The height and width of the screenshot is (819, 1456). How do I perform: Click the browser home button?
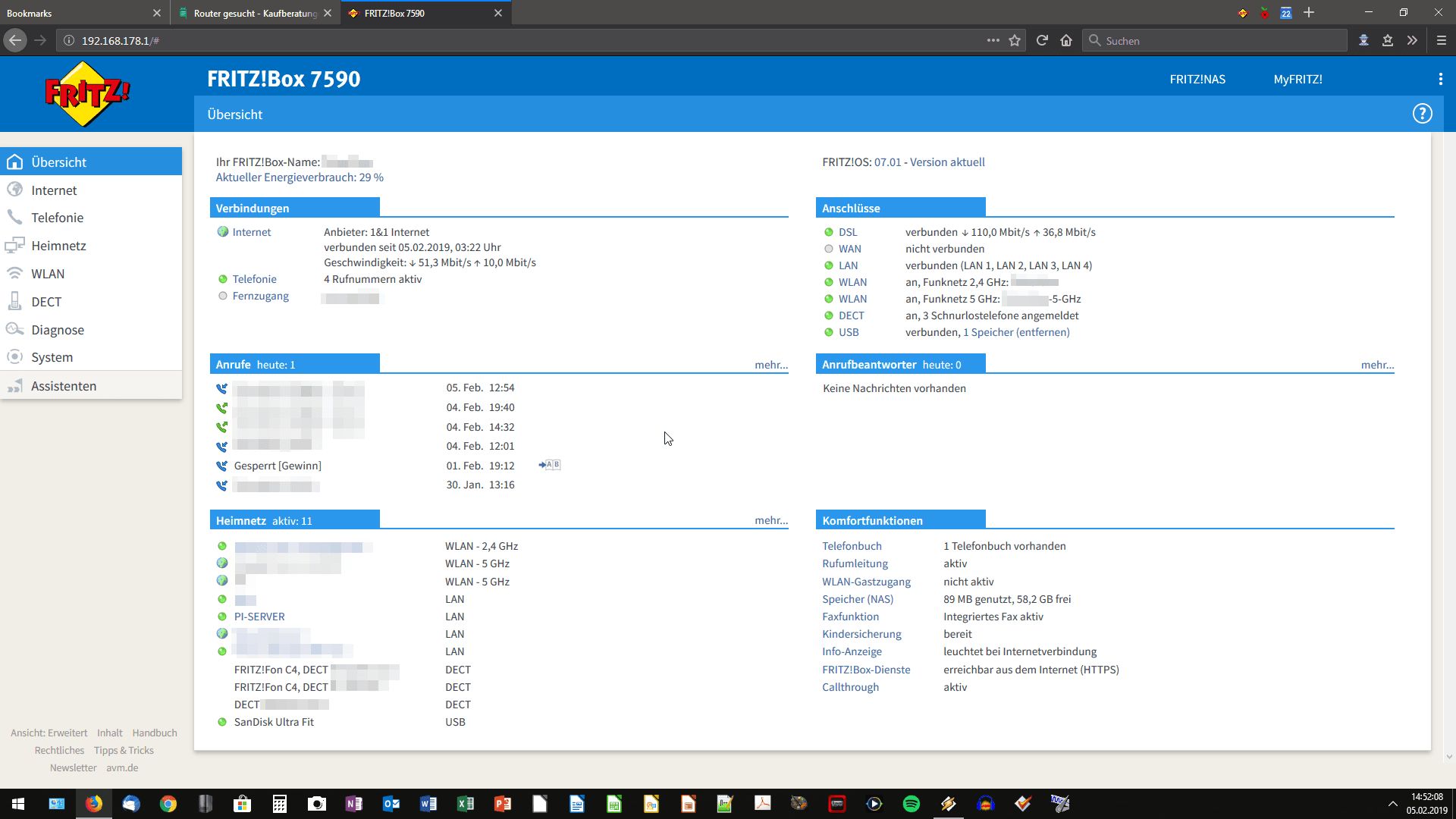(1066, 40)
